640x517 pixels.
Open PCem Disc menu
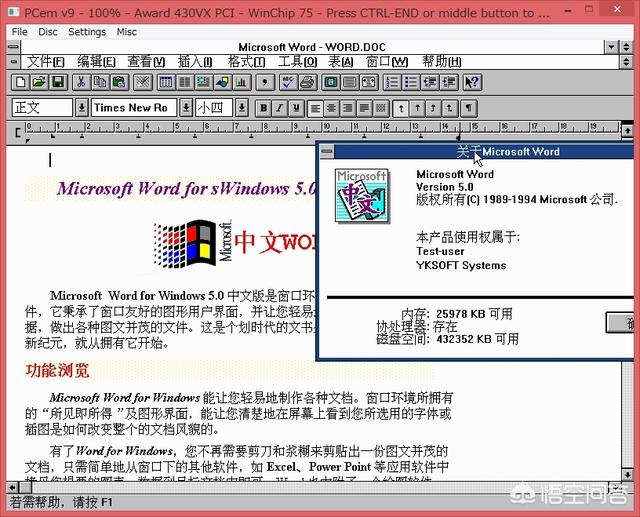(48, 32)
